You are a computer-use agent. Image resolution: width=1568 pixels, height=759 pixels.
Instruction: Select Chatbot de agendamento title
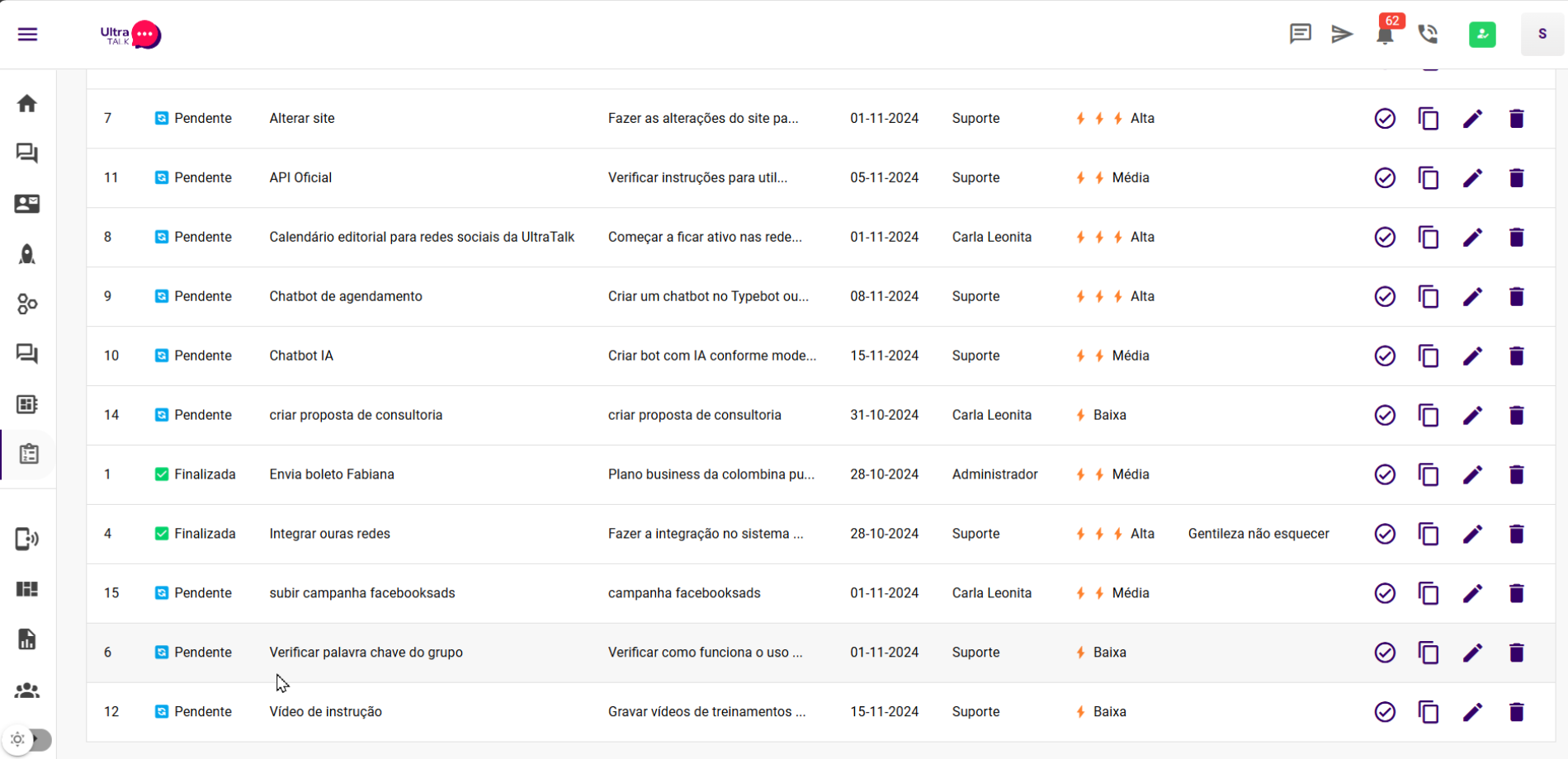coord(346,296)
